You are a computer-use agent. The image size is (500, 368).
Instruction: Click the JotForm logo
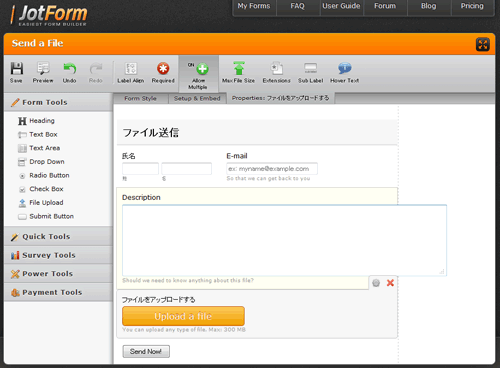(x=49, y=15)
